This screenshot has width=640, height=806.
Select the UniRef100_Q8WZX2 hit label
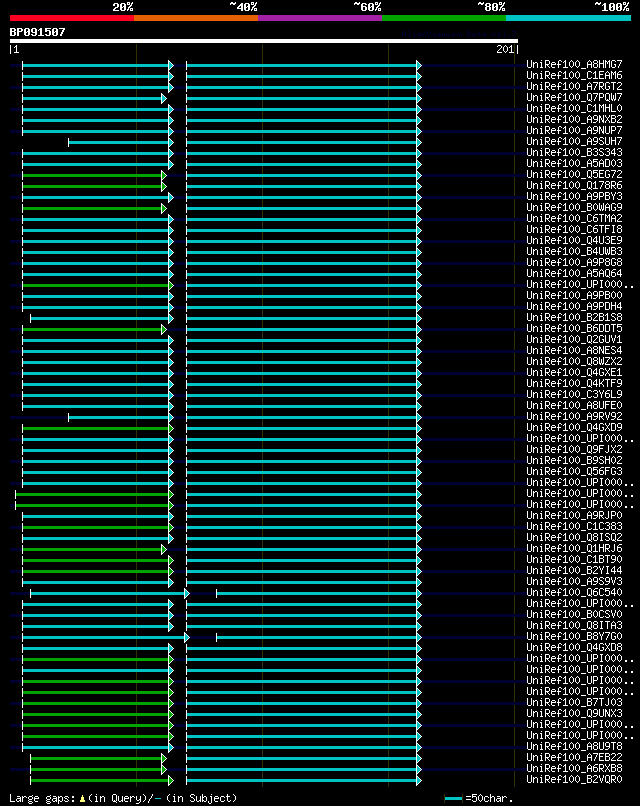(574, 361)
